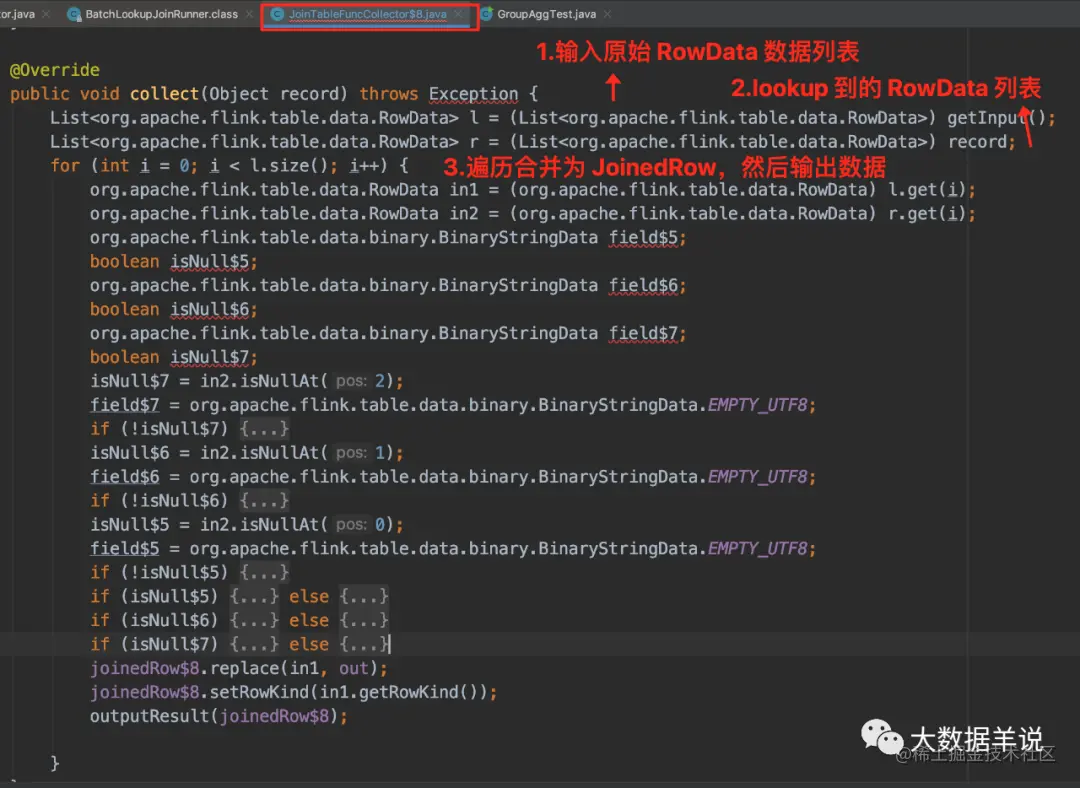Click the getInput() method call
The height and width of the screenshot is (788, 1080).
click(x=995, y=117)
